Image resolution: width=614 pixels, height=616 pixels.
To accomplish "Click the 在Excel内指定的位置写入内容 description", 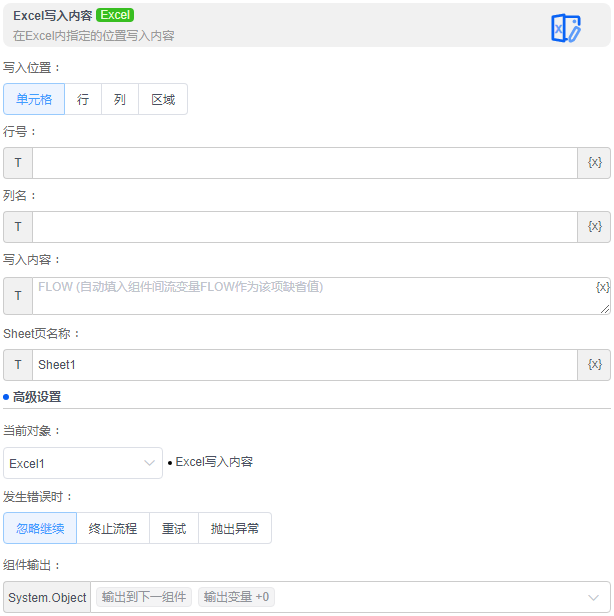I will pos(93,36).
